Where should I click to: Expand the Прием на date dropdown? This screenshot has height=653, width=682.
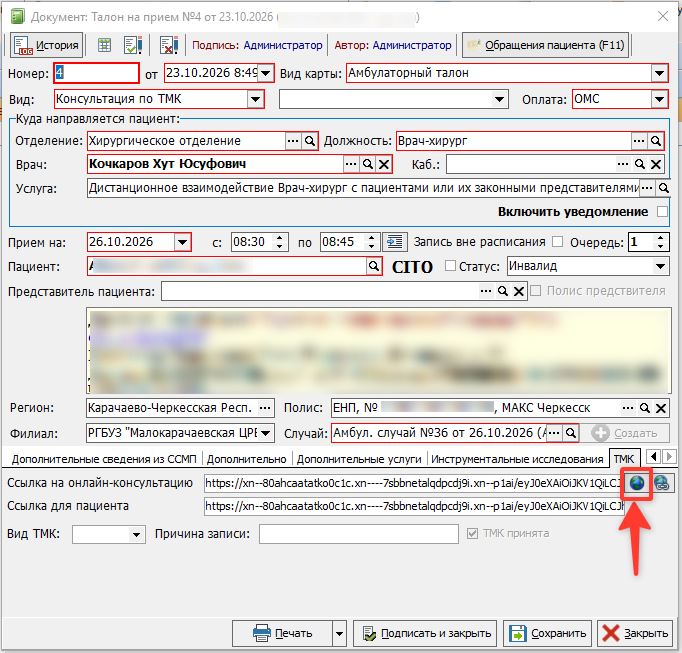pos(182,242)
